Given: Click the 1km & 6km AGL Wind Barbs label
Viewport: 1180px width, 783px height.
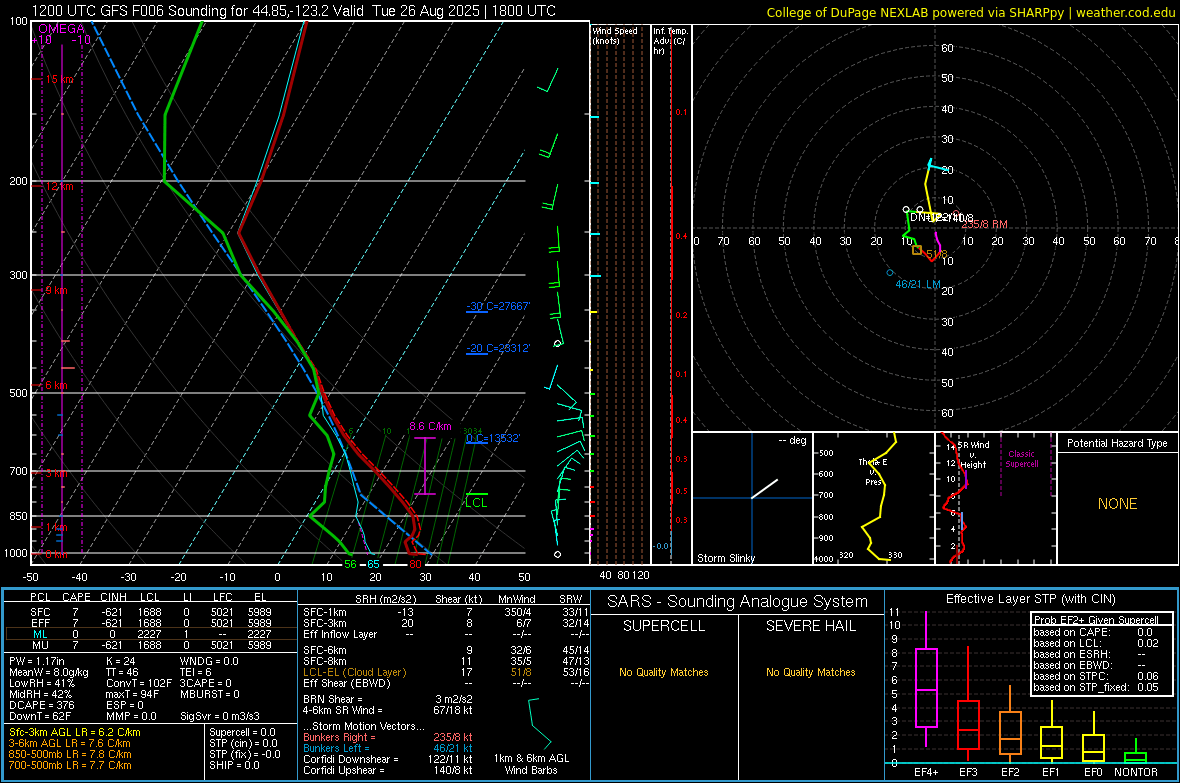Looking at the screenshot, I should pos(531,764).
